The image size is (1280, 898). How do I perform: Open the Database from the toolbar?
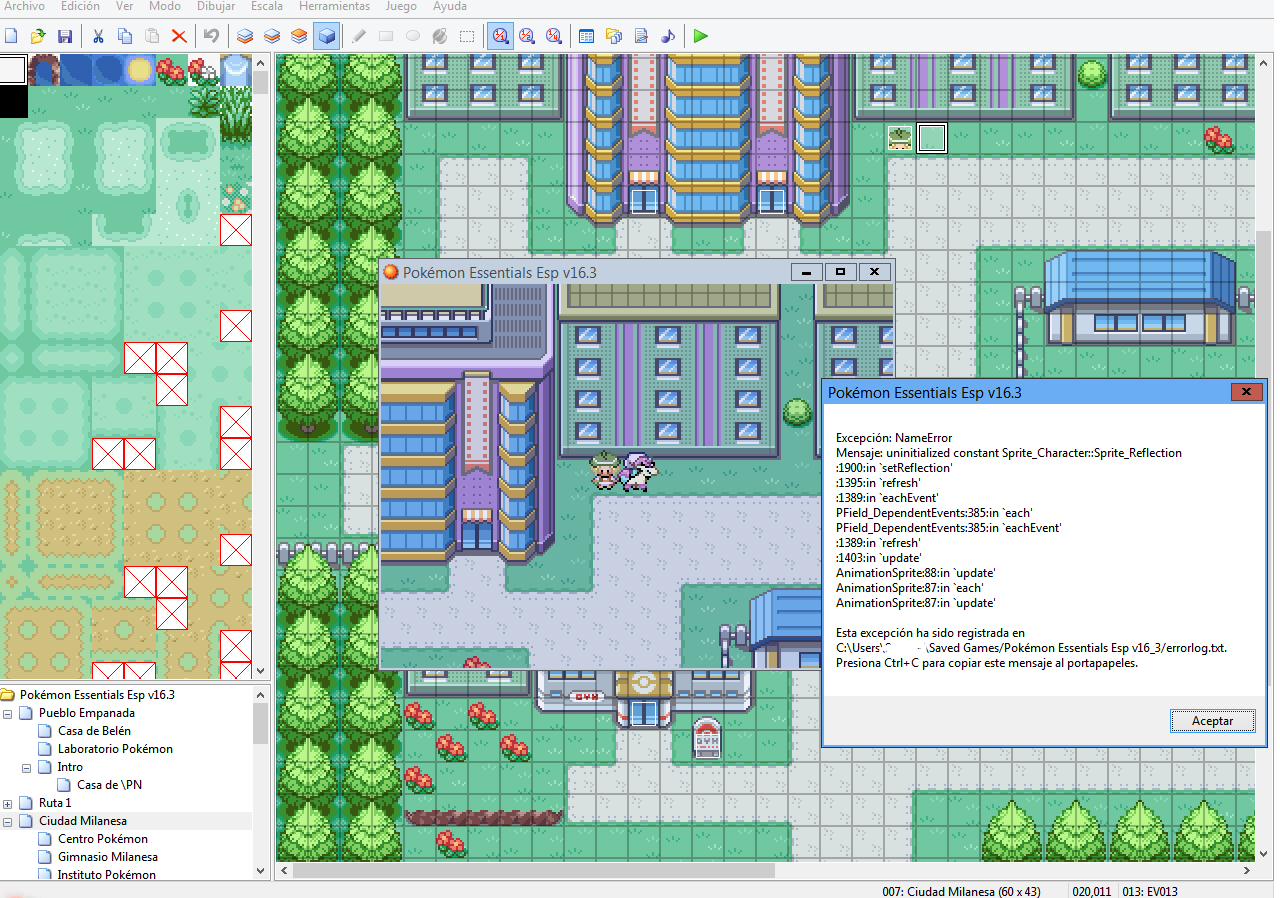(x=587, y=36)
